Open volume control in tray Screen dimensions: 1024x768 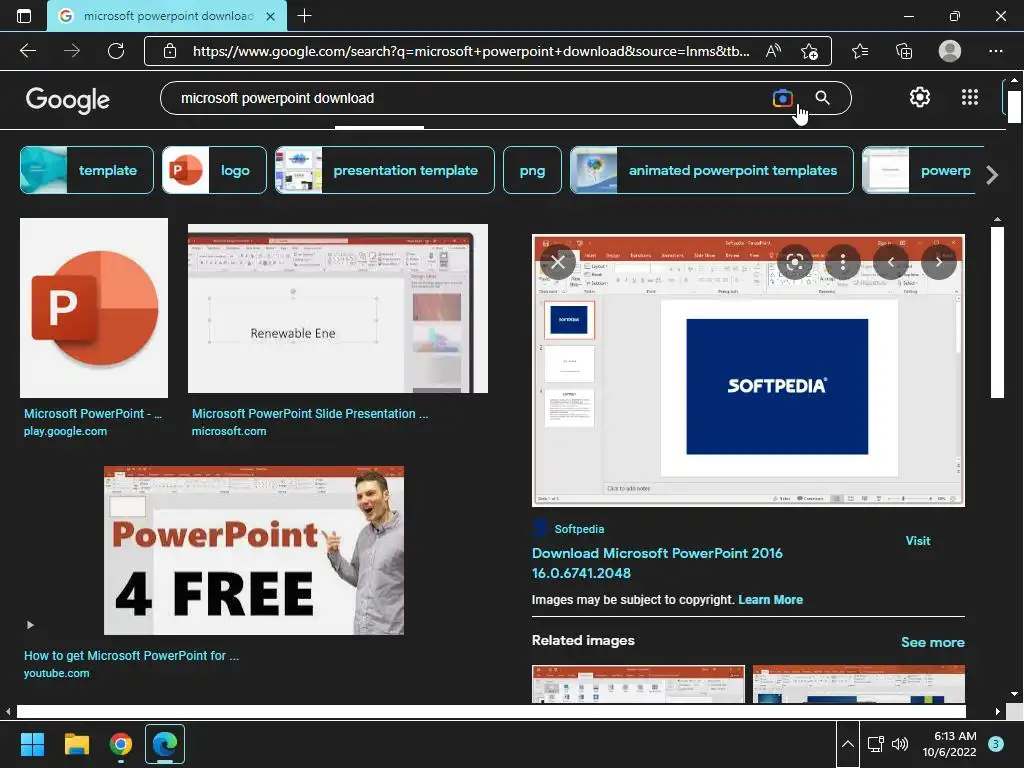coord(900,744)
